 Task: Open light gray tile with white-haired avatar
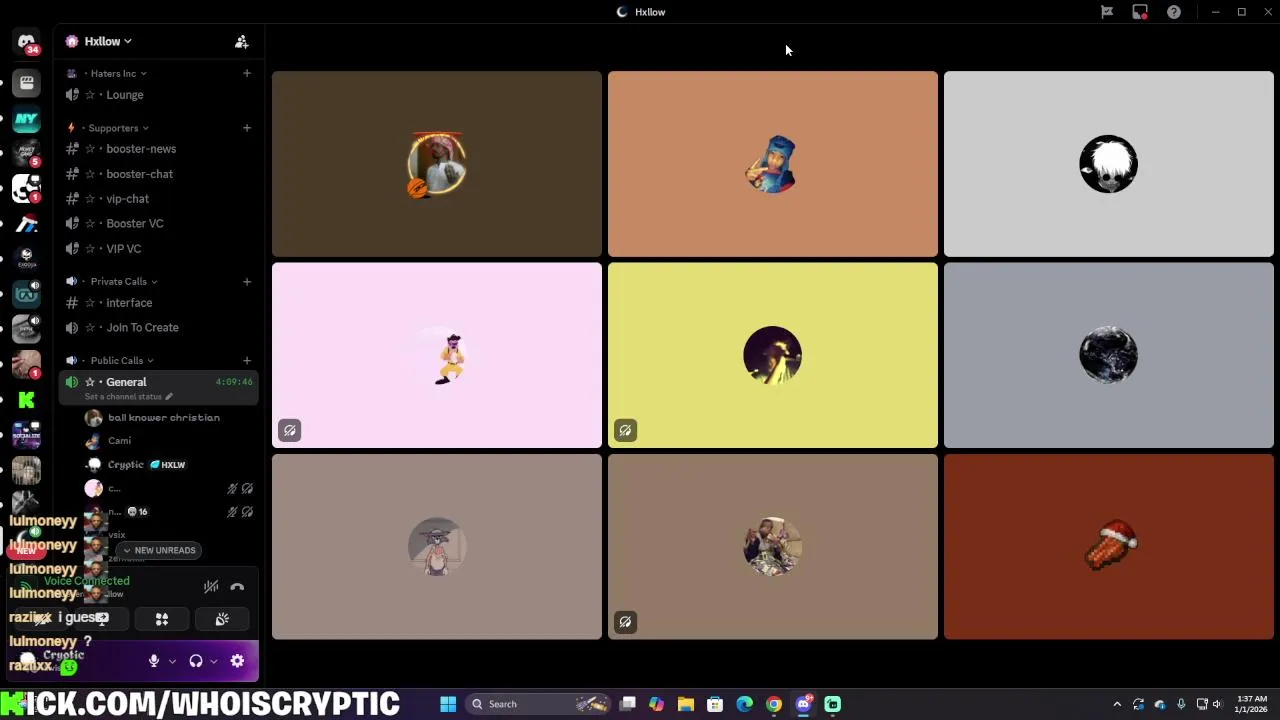pyautogui.click(x=1109, y=164)
